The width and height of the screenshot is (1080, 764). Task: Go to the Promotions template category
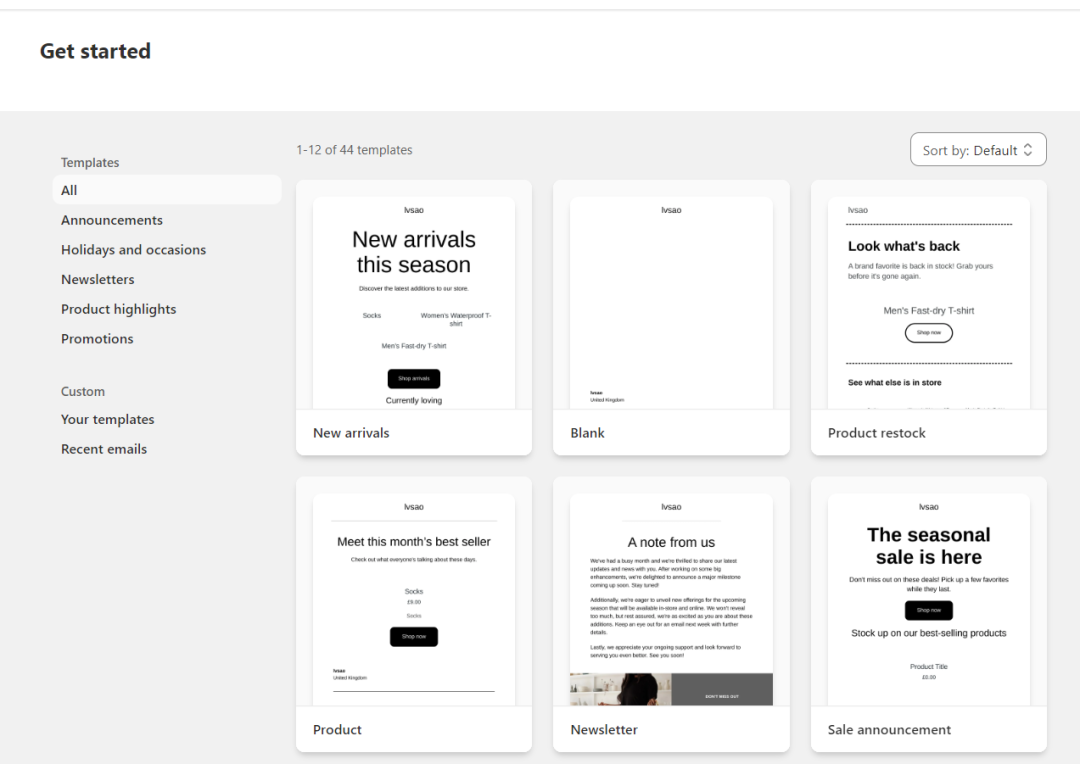click(97, 339)
